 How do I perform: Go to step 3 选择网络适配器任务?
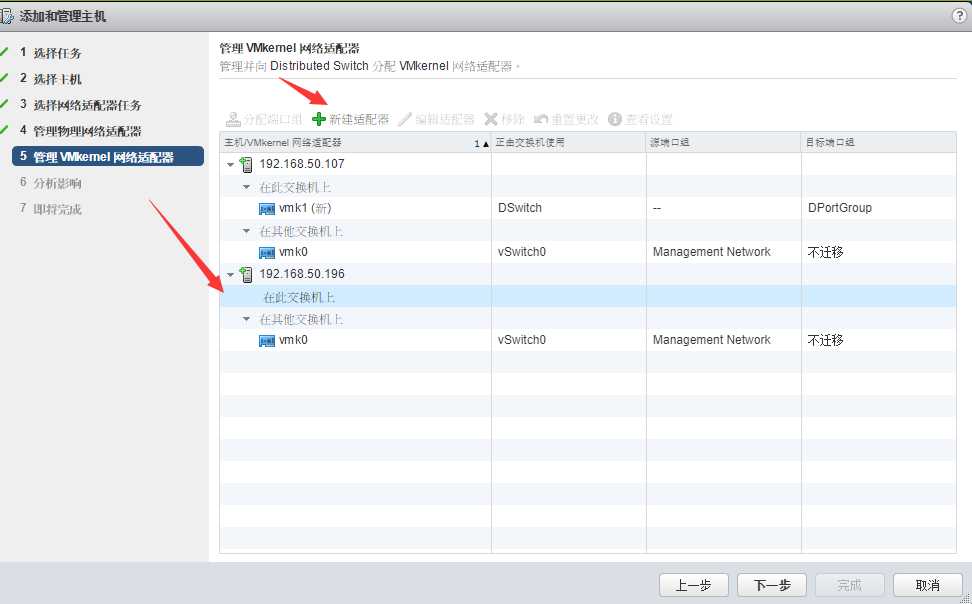[80, 105]
